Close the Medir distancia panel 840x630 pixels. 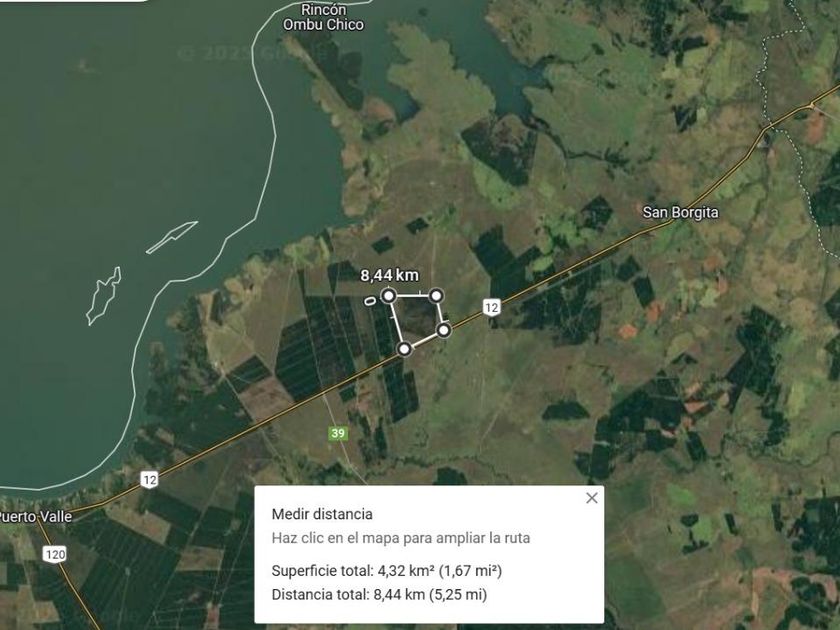(x=591, y=498)
